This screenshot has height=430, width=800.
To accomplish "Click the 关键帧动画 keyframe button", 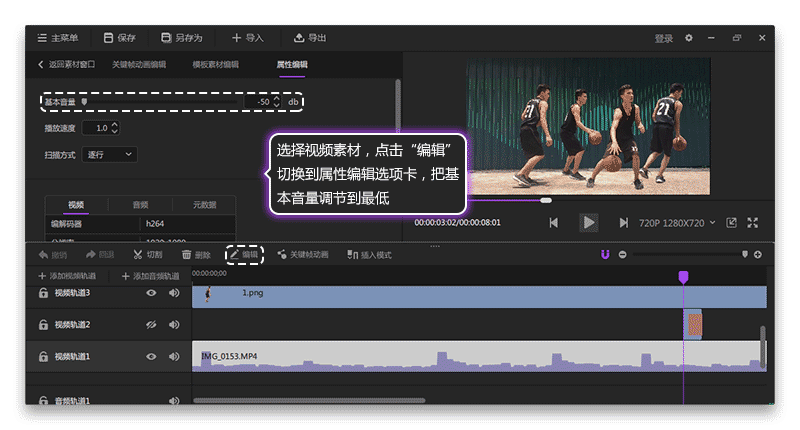I will pos(303,255).
